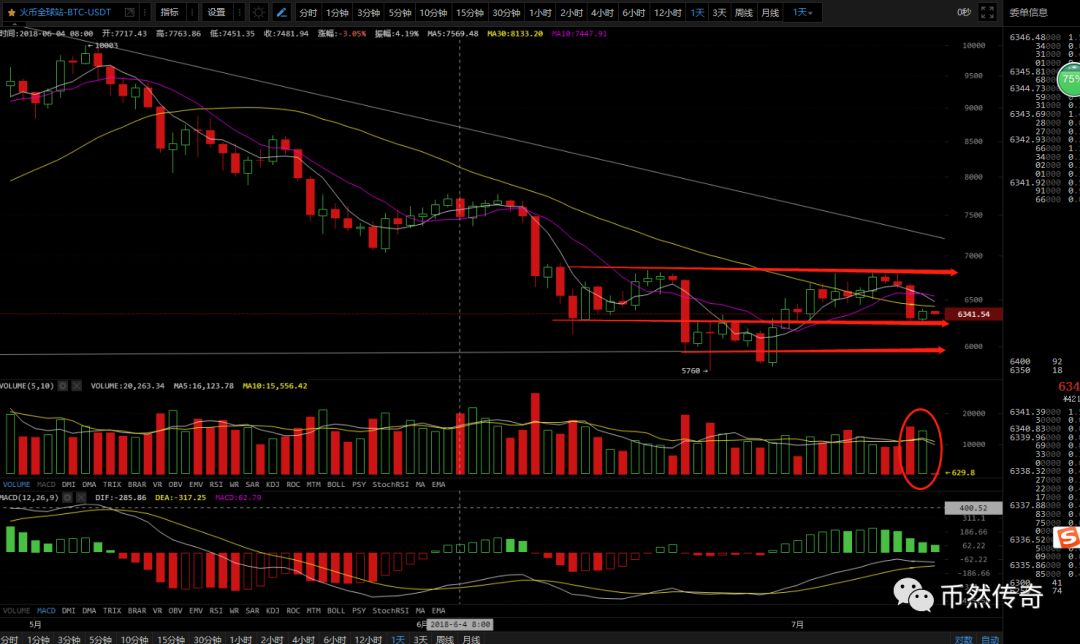
Task: Switch MACD panel indicator to DMA
Action: [x=89, y=610]
